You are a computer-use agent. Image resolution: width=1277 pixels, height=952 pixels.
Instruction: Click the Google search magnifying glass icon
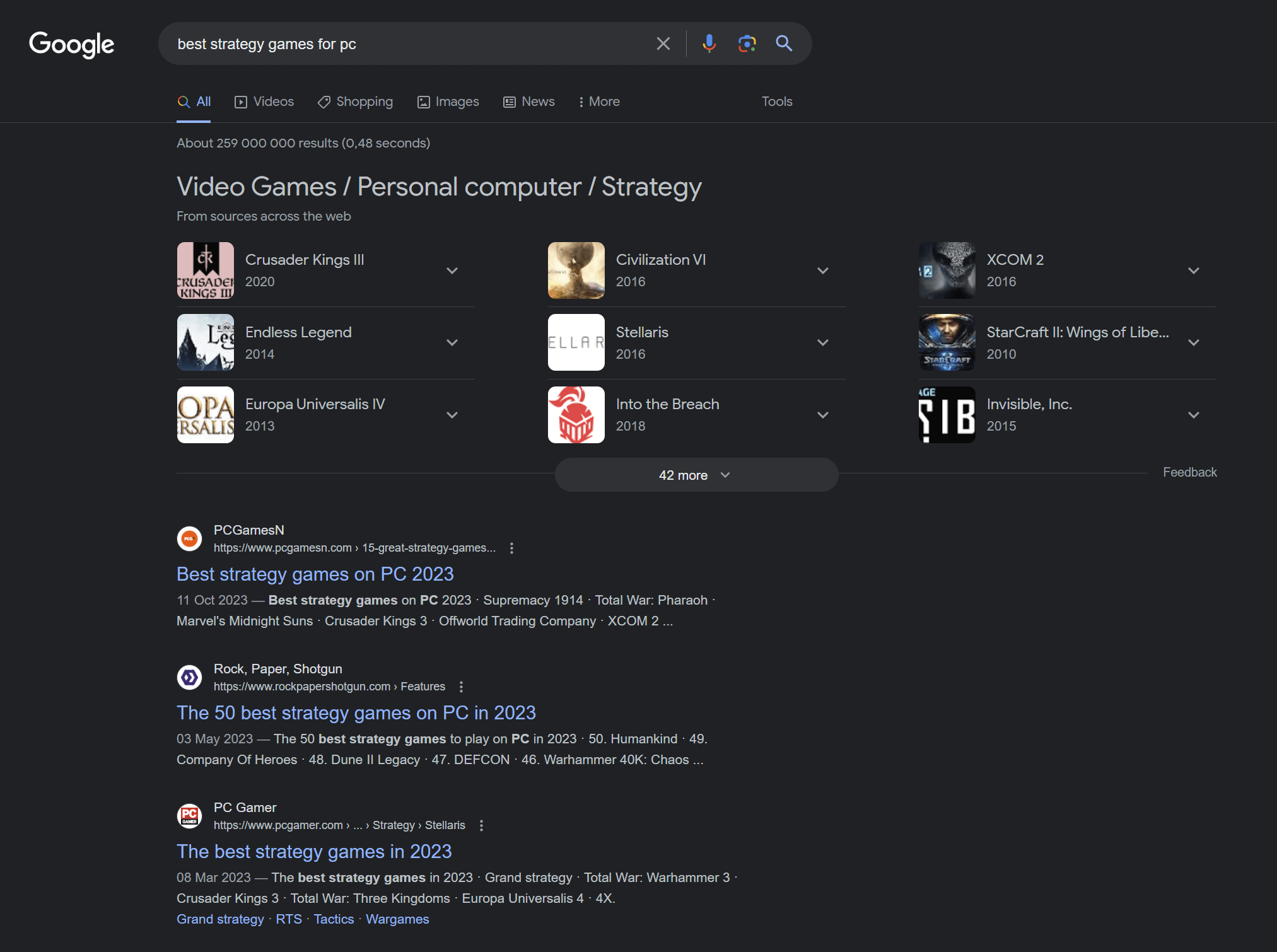point(784,43)
